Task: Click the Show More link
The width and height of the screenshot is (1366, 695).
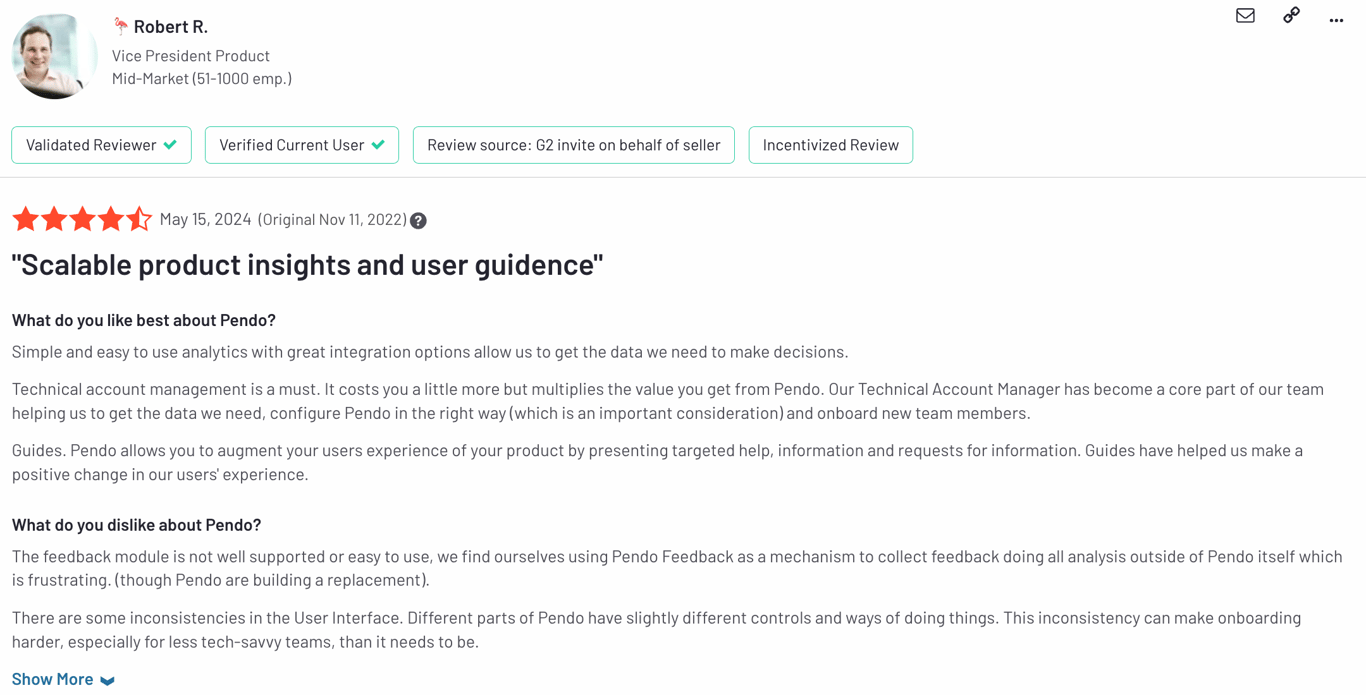Action: (x=52, y=679)
